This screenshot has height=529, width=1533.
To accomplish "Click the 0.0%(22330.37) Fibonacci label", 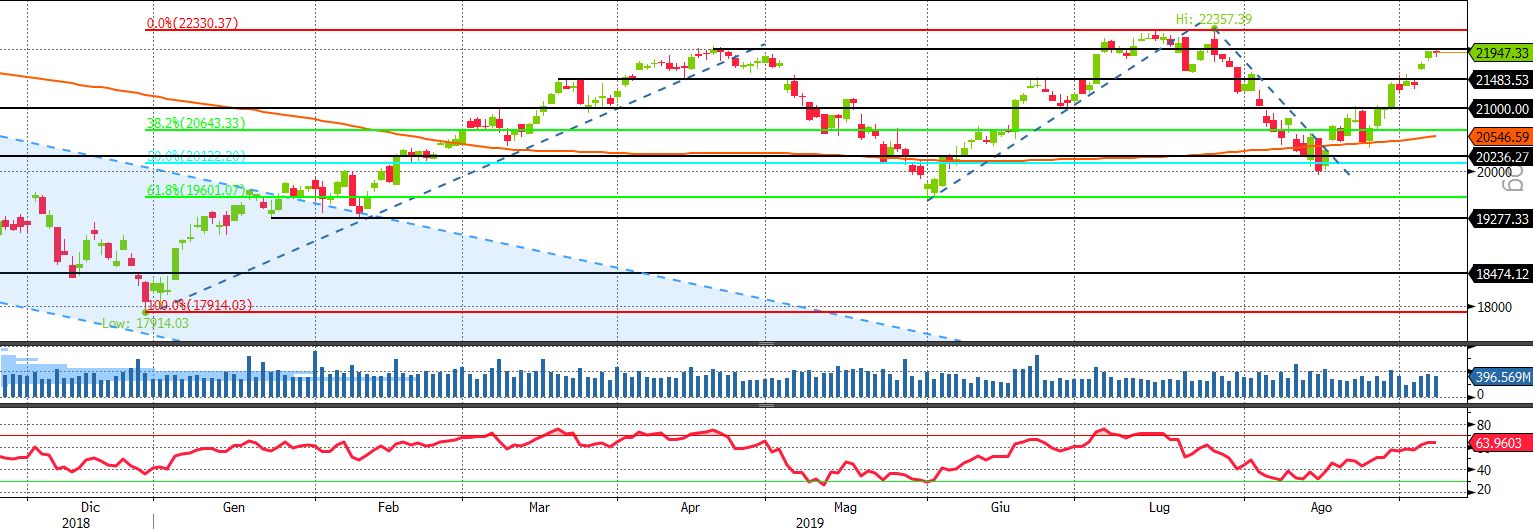I will 192,23.
